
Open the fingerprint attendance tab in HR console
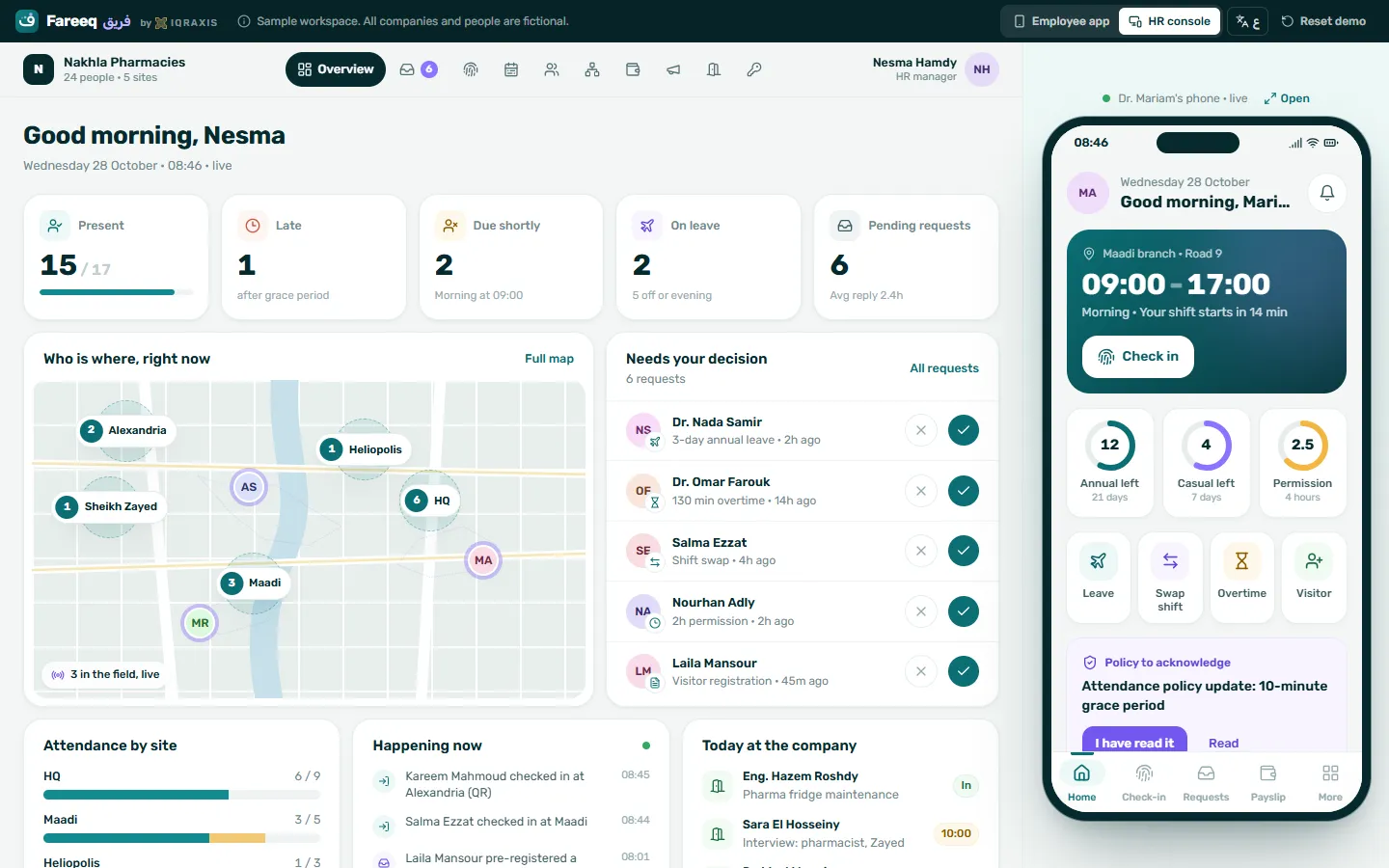(x=471, y=69)
